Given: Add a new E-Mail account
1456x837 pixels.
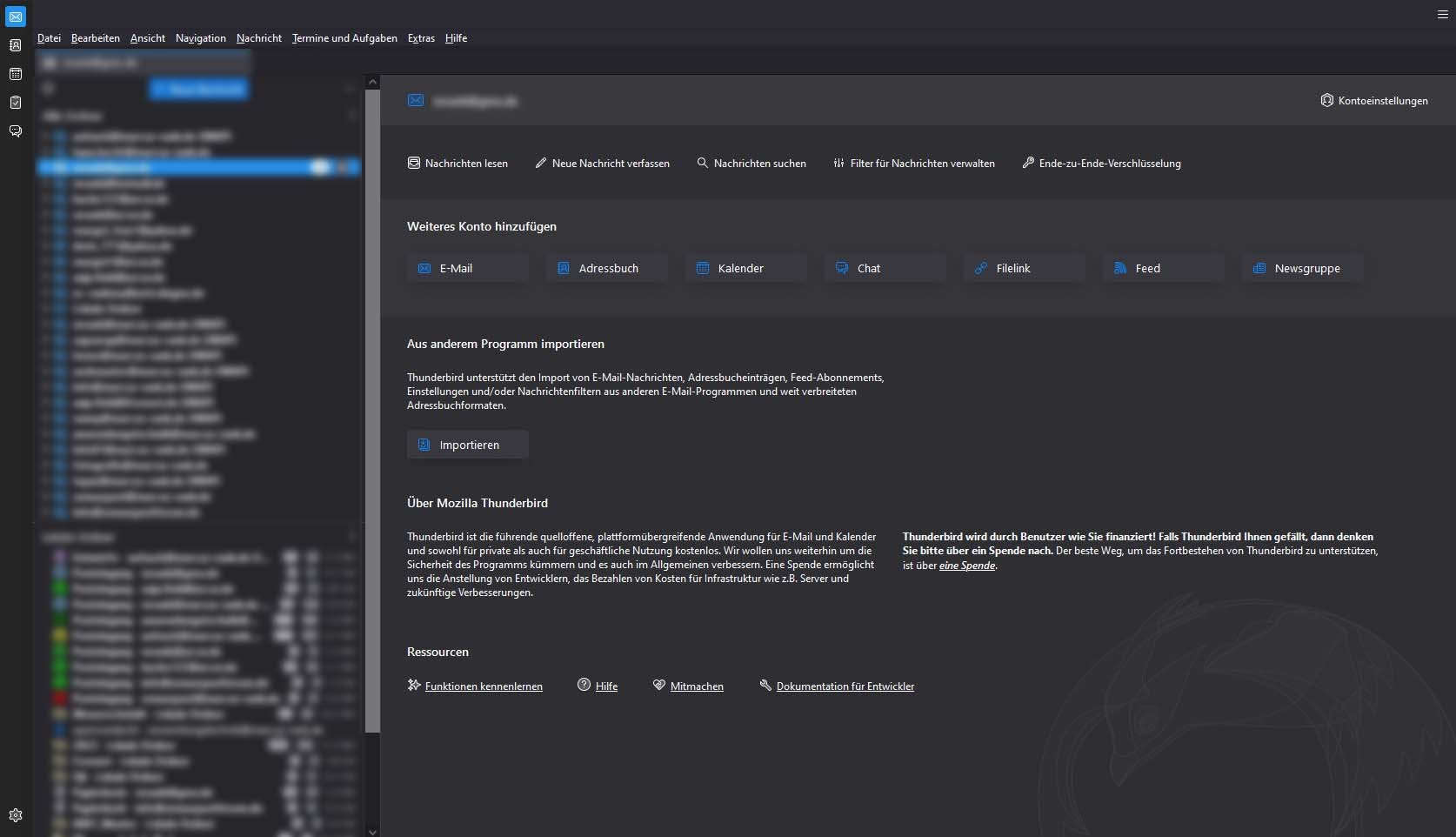Looking at the screenshot, I should tap(468, 268).
